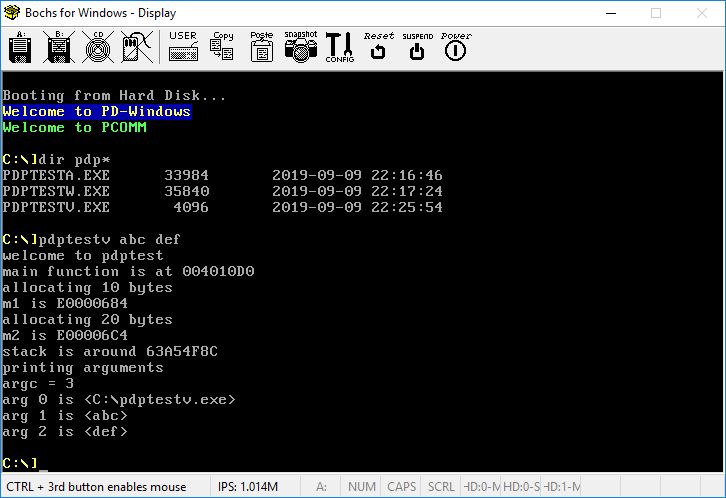
Task: Click the NUM indicator in status bar
Action: [362, 487]
